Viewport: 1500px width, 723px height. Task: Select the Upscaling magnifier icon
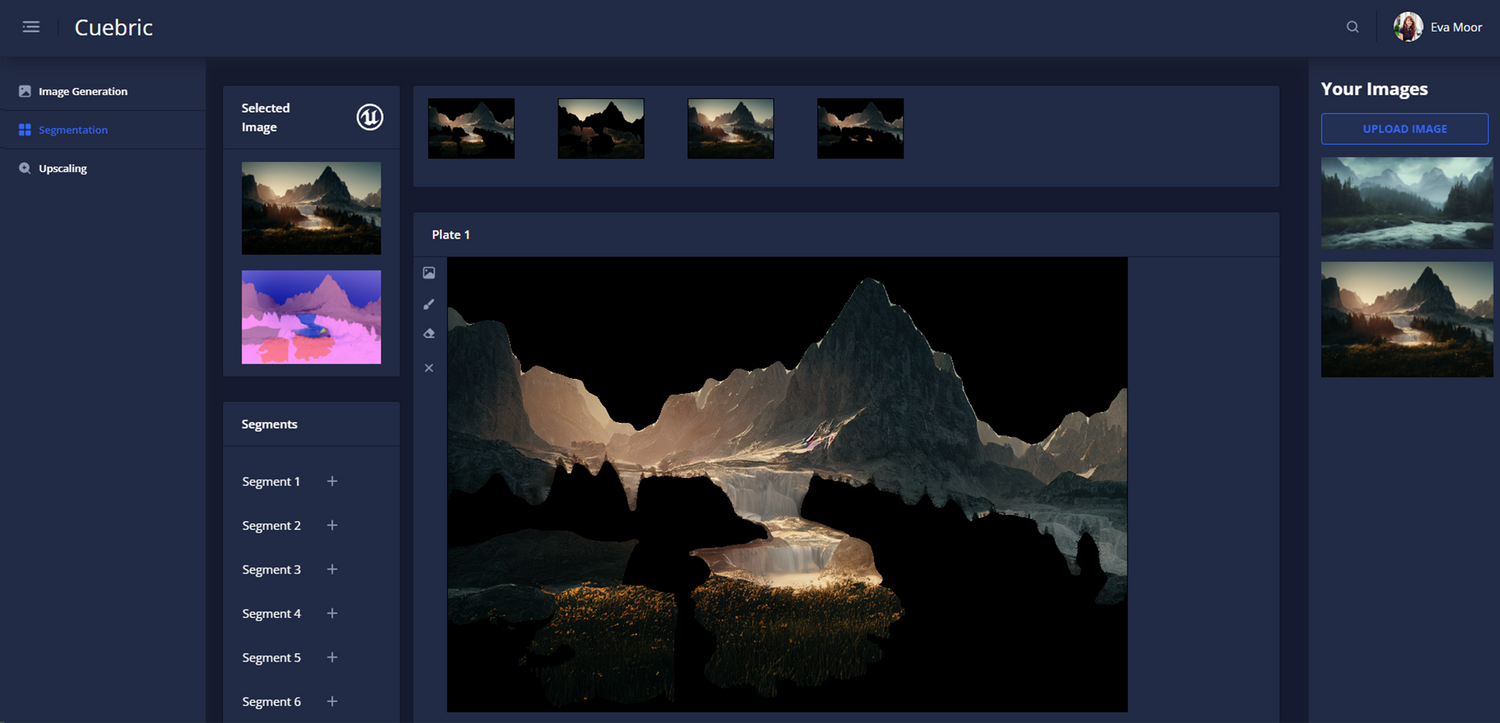pos(24,167)
